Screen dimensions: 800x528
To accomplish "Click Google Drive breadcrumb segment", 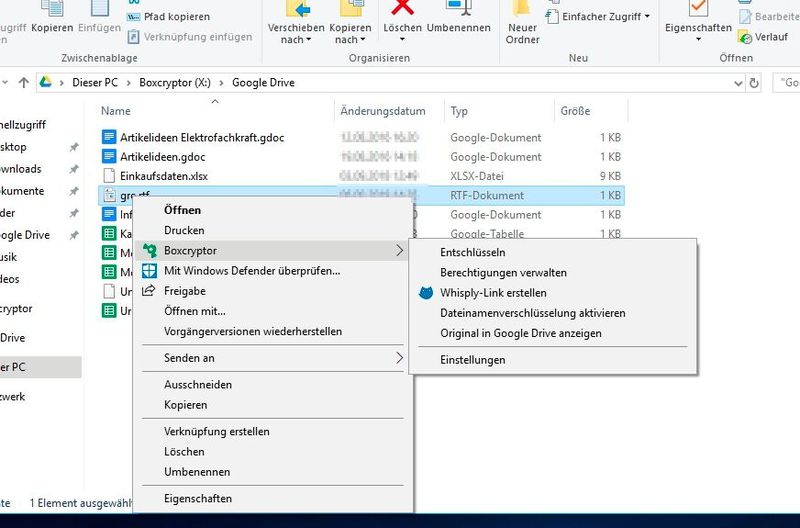I will [263, 83].
